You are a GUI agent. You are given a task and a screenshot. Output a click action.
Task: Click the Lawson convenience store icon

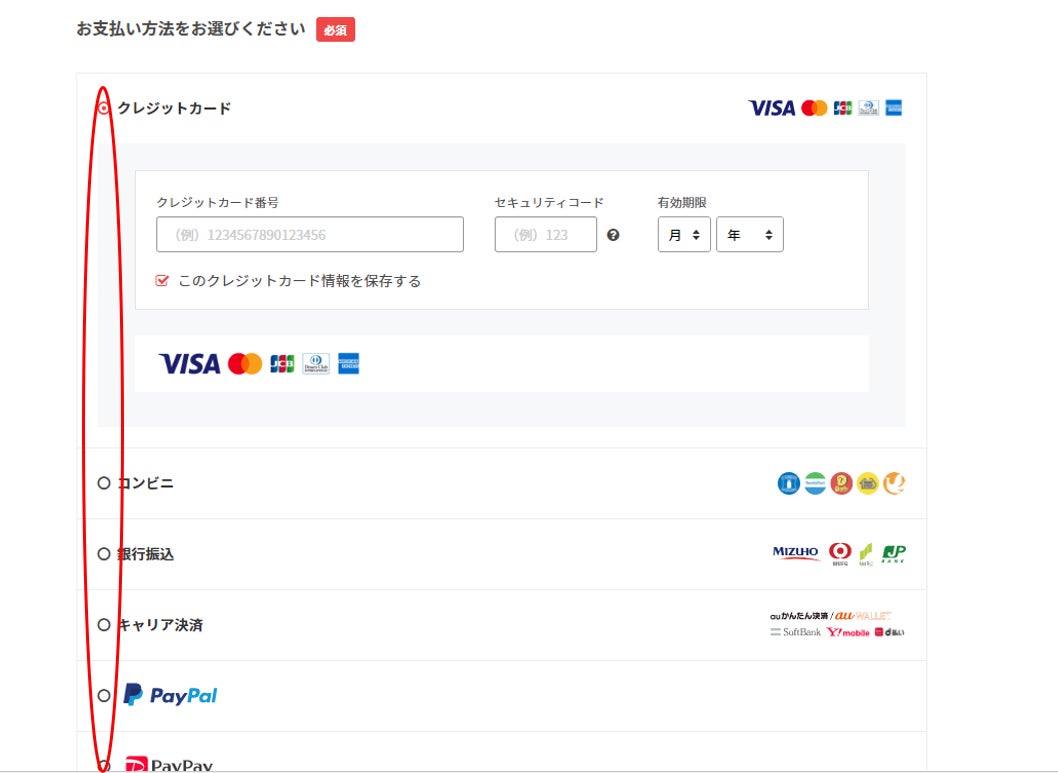click(789, 484)
